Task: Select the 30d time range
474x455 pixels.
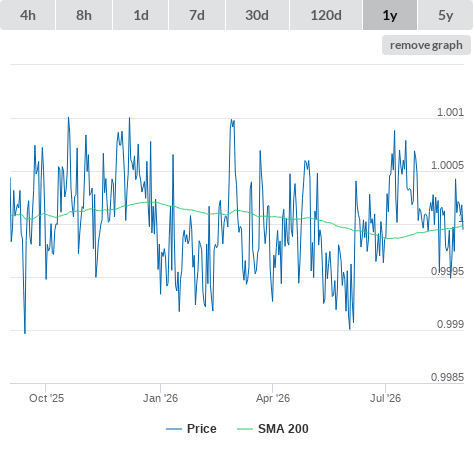Action: (x=257, y=15)
